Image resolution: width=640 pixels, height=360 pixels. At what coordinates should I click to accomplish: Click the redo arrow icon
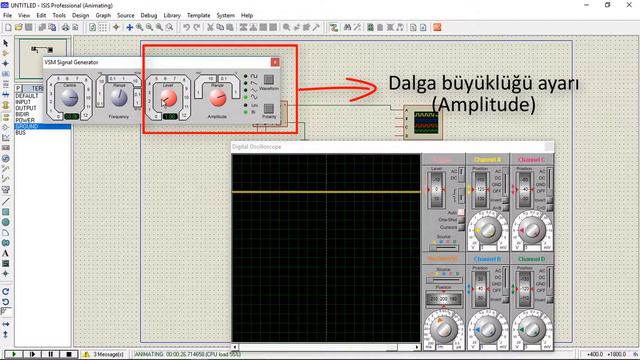coord(196,27)
